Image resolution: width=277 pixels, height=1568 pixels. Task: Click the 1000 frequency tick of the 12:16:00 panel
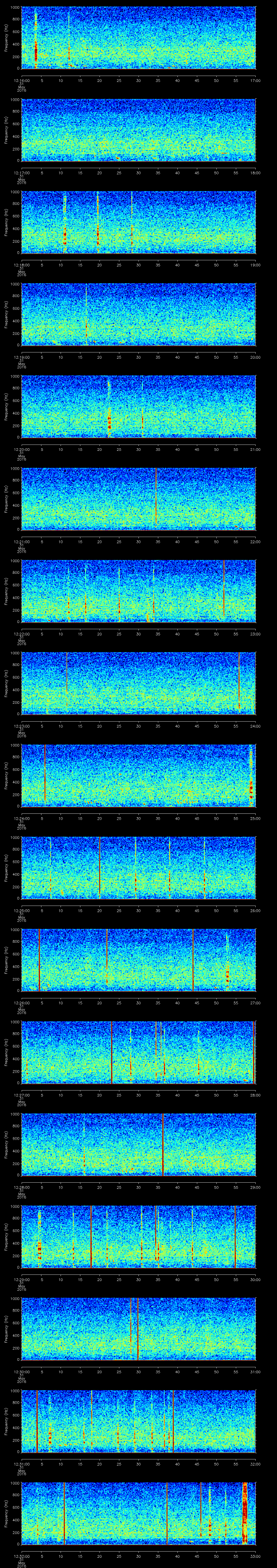15,8
